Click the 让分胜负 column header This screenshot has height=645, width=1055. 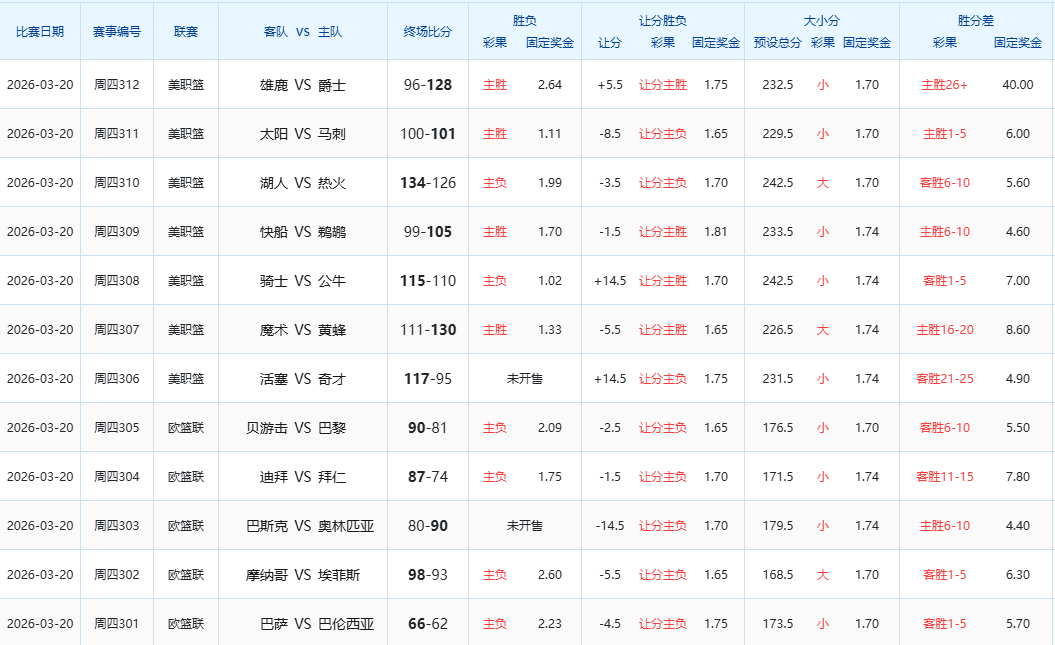pos(662,20)
